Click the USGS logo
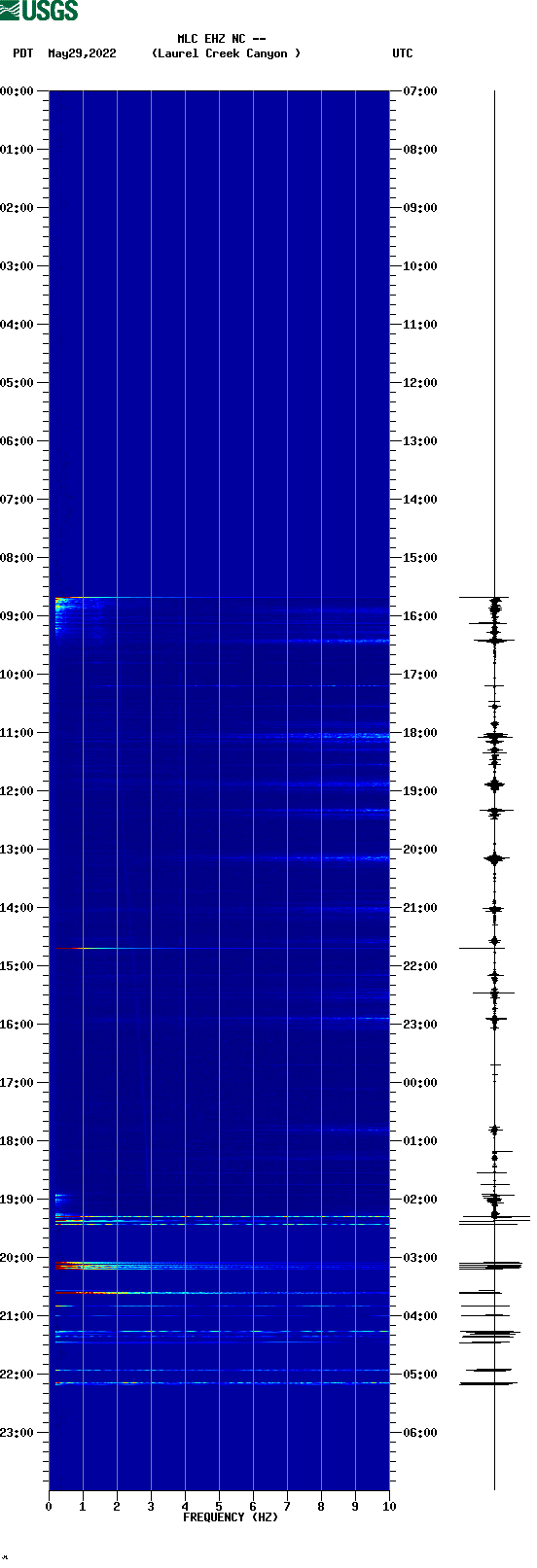Screen dimensions: 537x1568 click(39, 11)
